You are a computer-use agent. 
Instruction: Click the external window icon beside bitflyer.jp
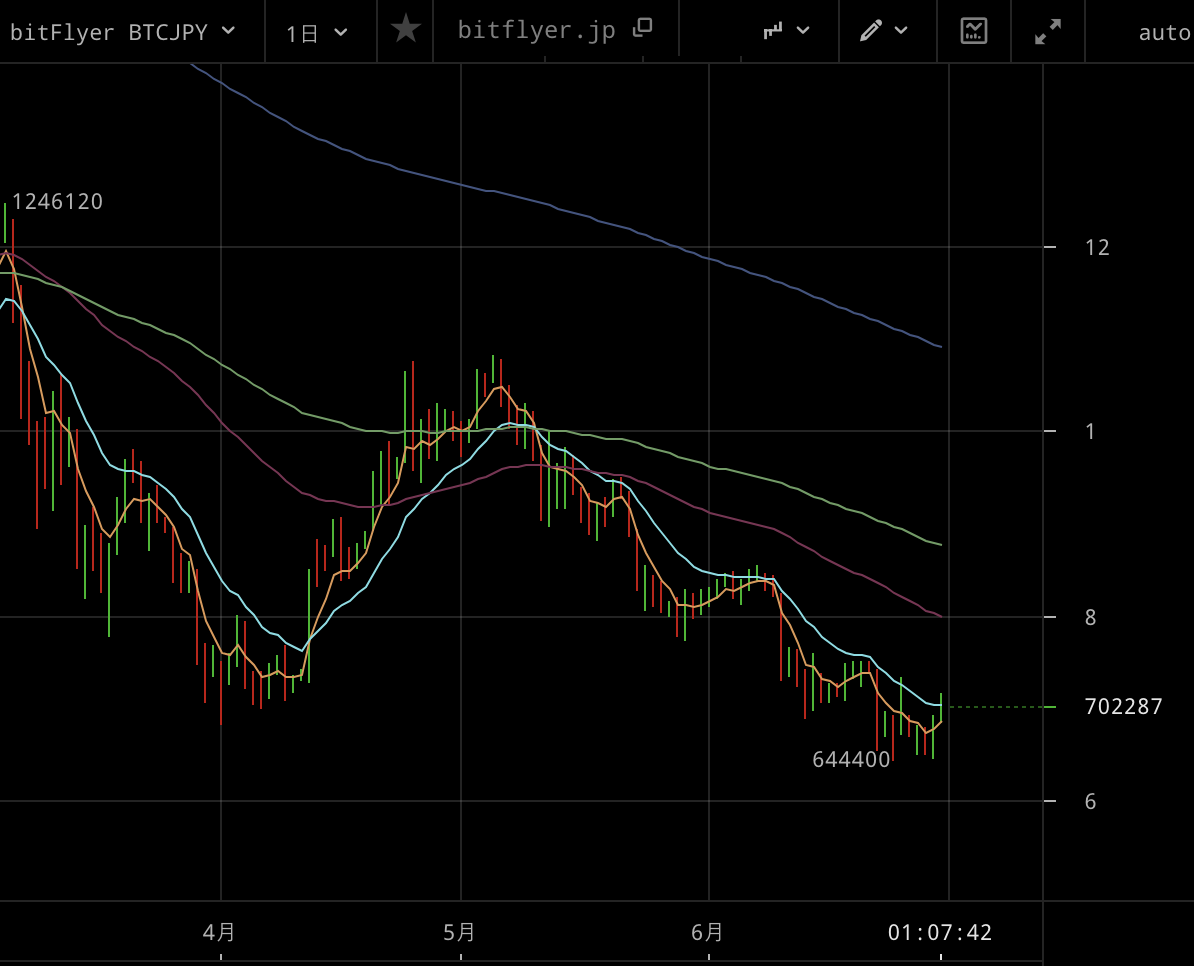(643, 27)
